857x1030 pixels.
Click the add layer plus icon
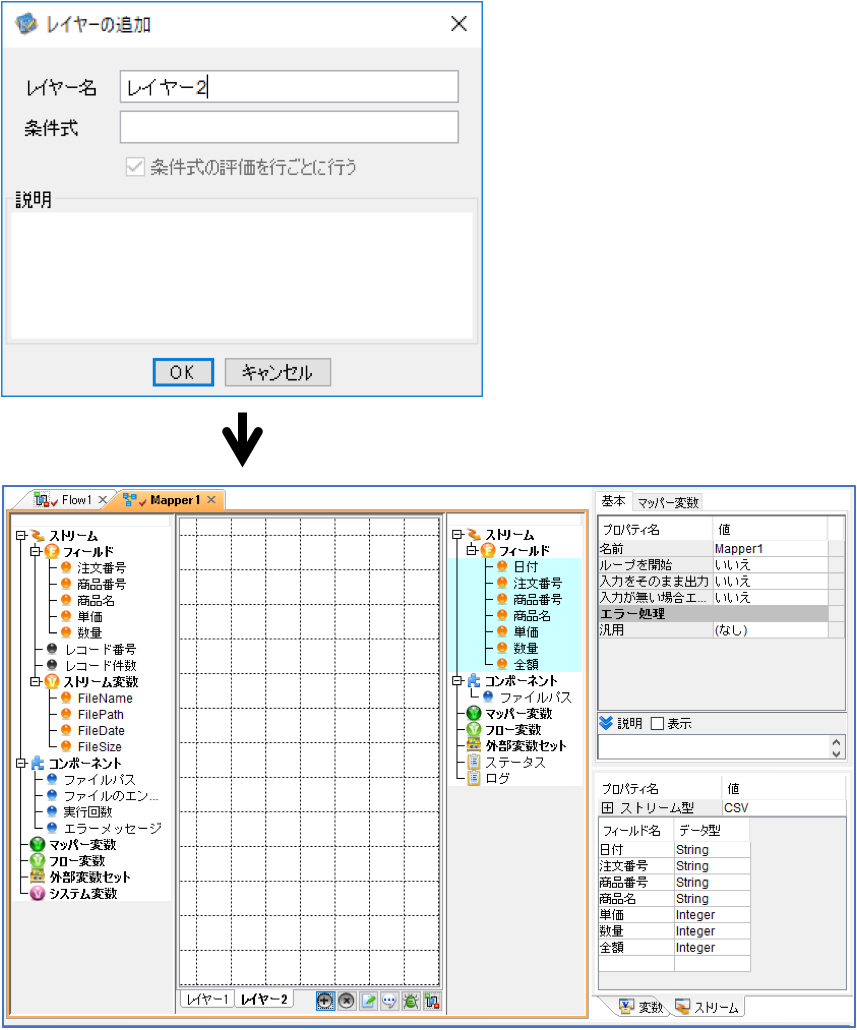coord(325,1000)
